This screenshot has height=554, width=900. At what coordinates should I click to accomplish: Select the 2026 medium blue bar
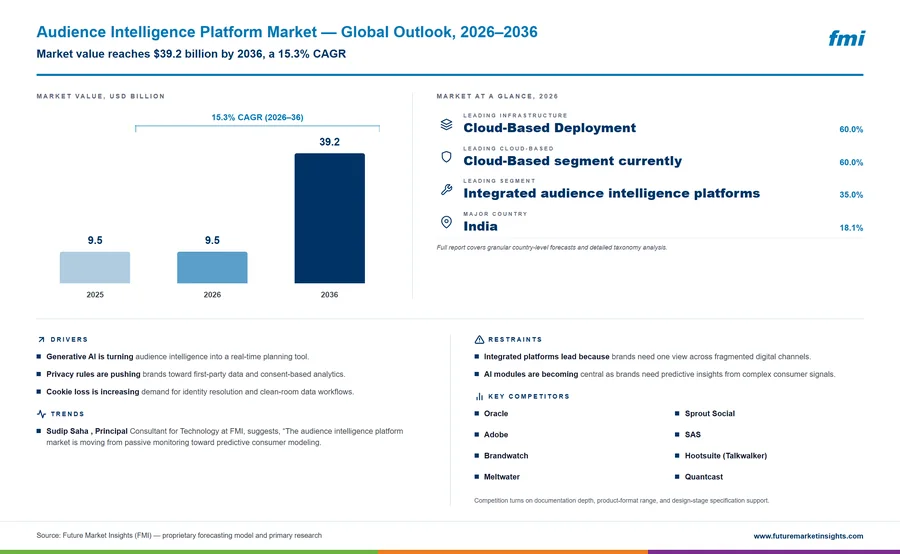(x=212, y=267)
